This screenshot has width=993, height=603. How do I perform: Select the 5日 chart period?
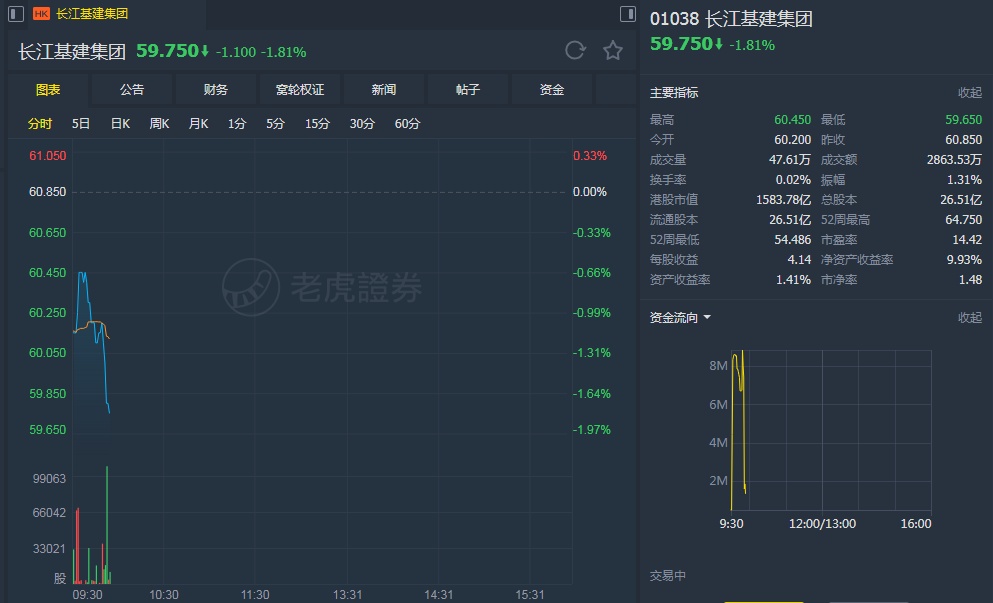point(81,124)
